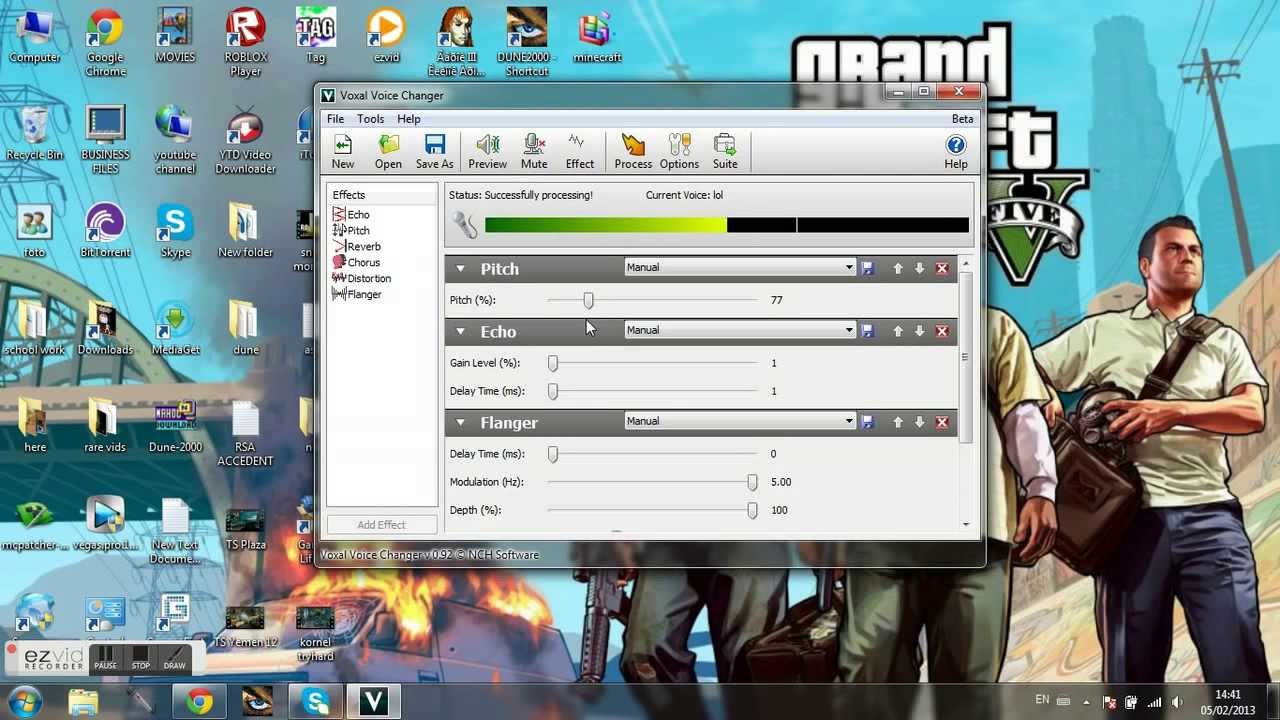The height and width of the screenshot is (720, 1280).
Task: Select the MediaGet desktop icon
Action: pyautogui.click(x=175, y=328)
